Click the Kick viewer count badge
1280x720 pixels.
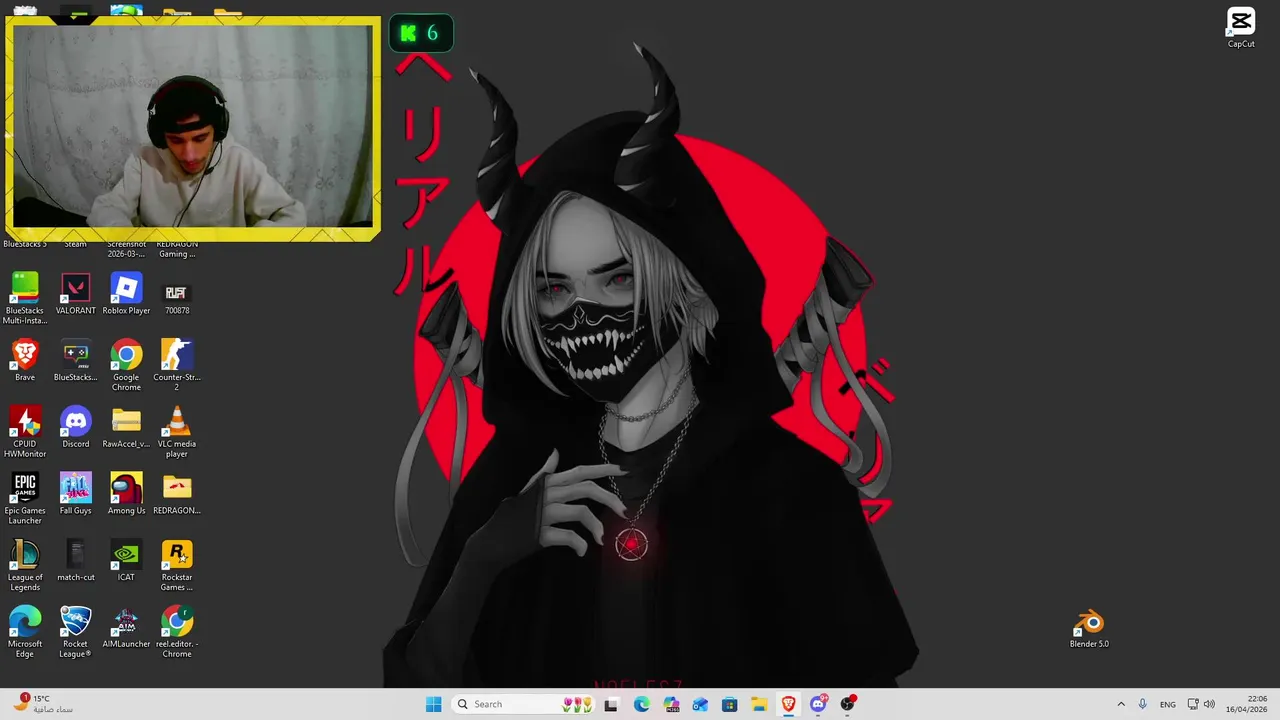click(421, 33)
